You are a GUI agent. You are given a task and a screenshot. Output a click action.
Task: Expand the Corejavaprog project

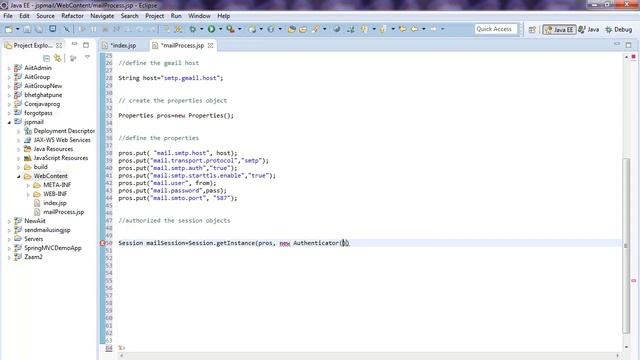pyautogui.click(x=9, y=104)
